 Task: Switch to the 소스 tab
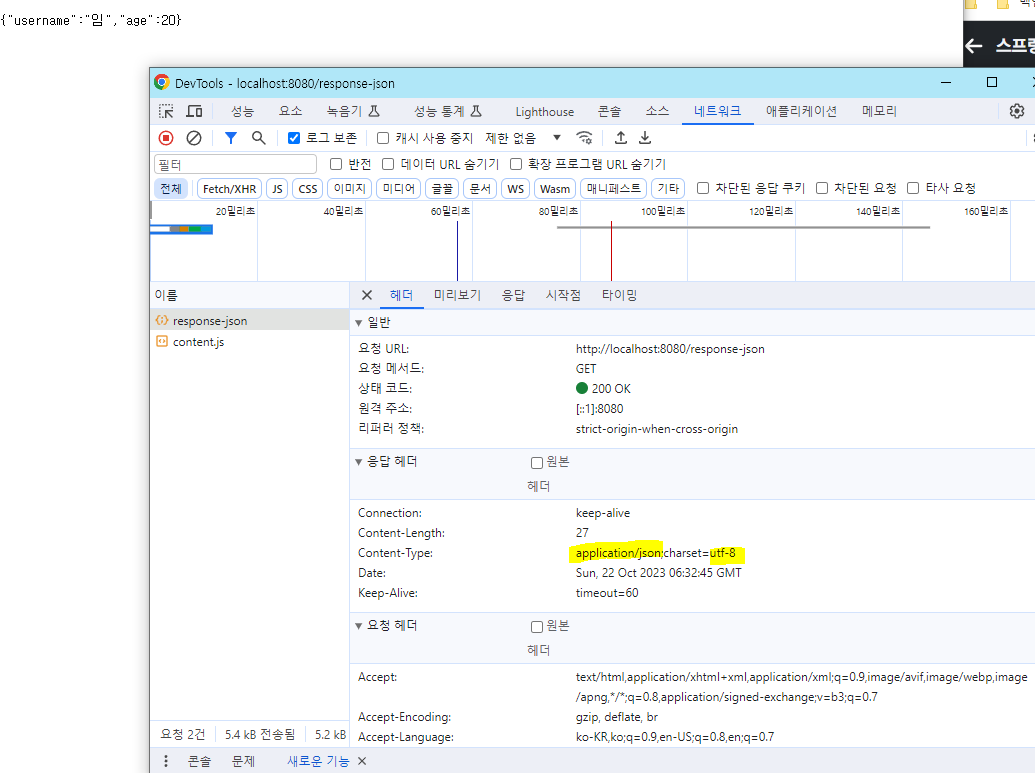(657, 112)
